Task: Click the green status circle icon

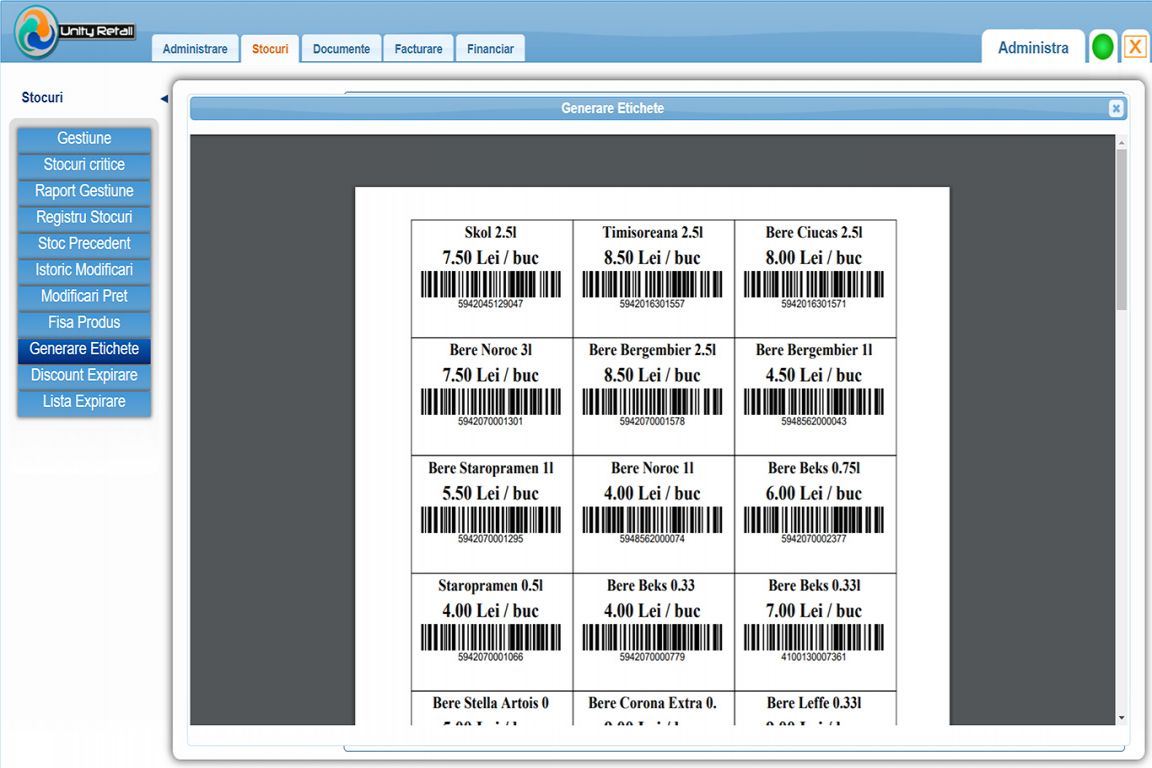Action: (1102, 48)
